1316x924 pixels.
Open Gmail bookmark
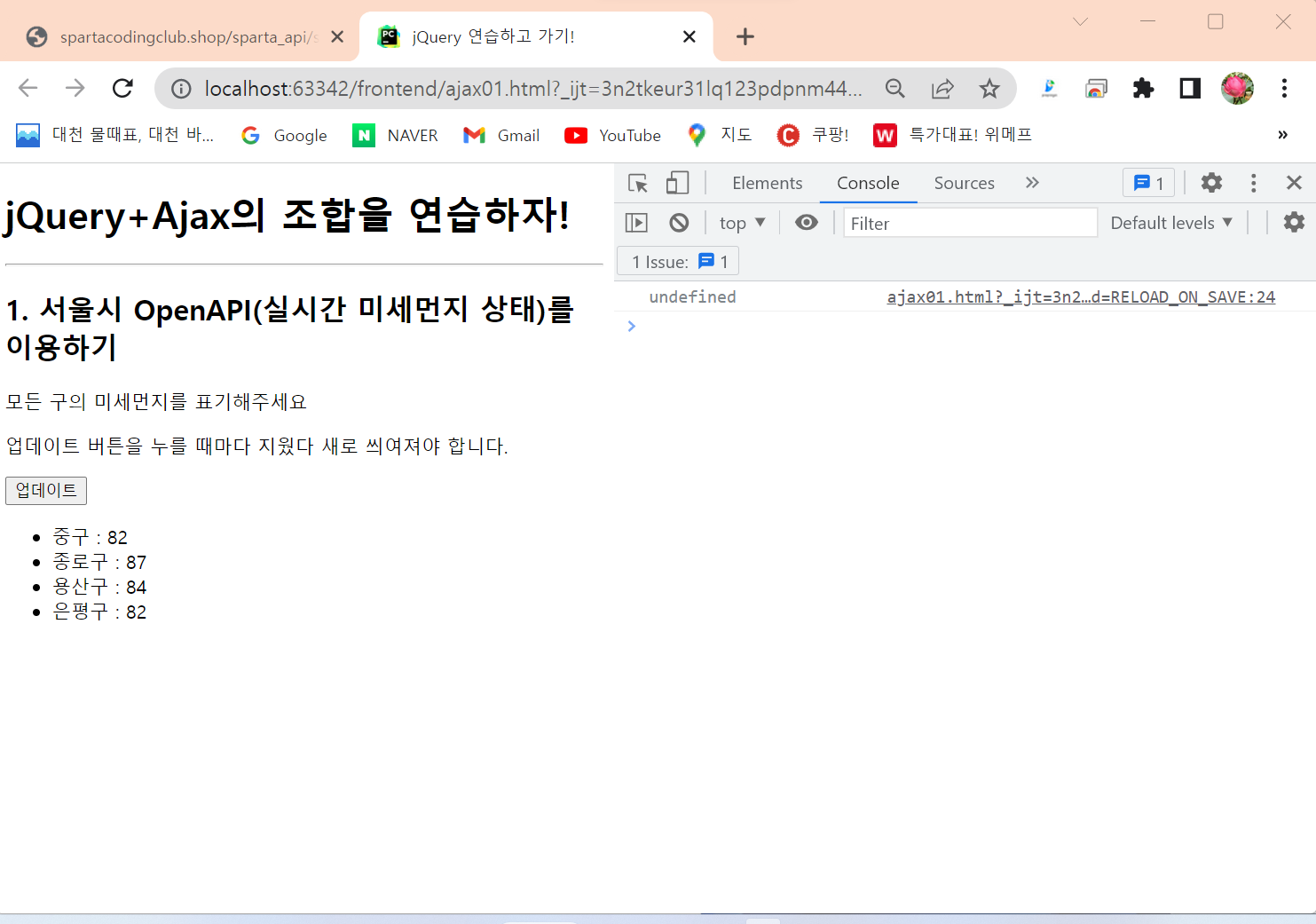(501, 135)
